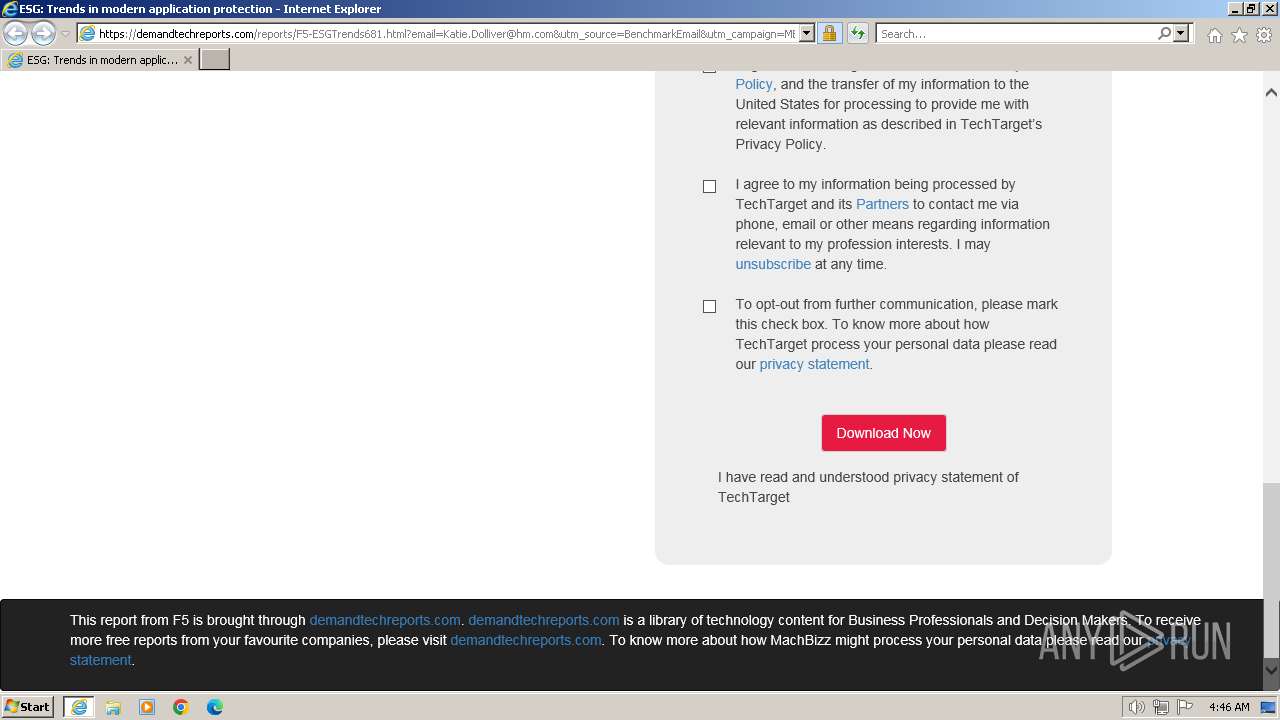
Task: Restore down the Internet Explorer window
Action: [1251, 9]
